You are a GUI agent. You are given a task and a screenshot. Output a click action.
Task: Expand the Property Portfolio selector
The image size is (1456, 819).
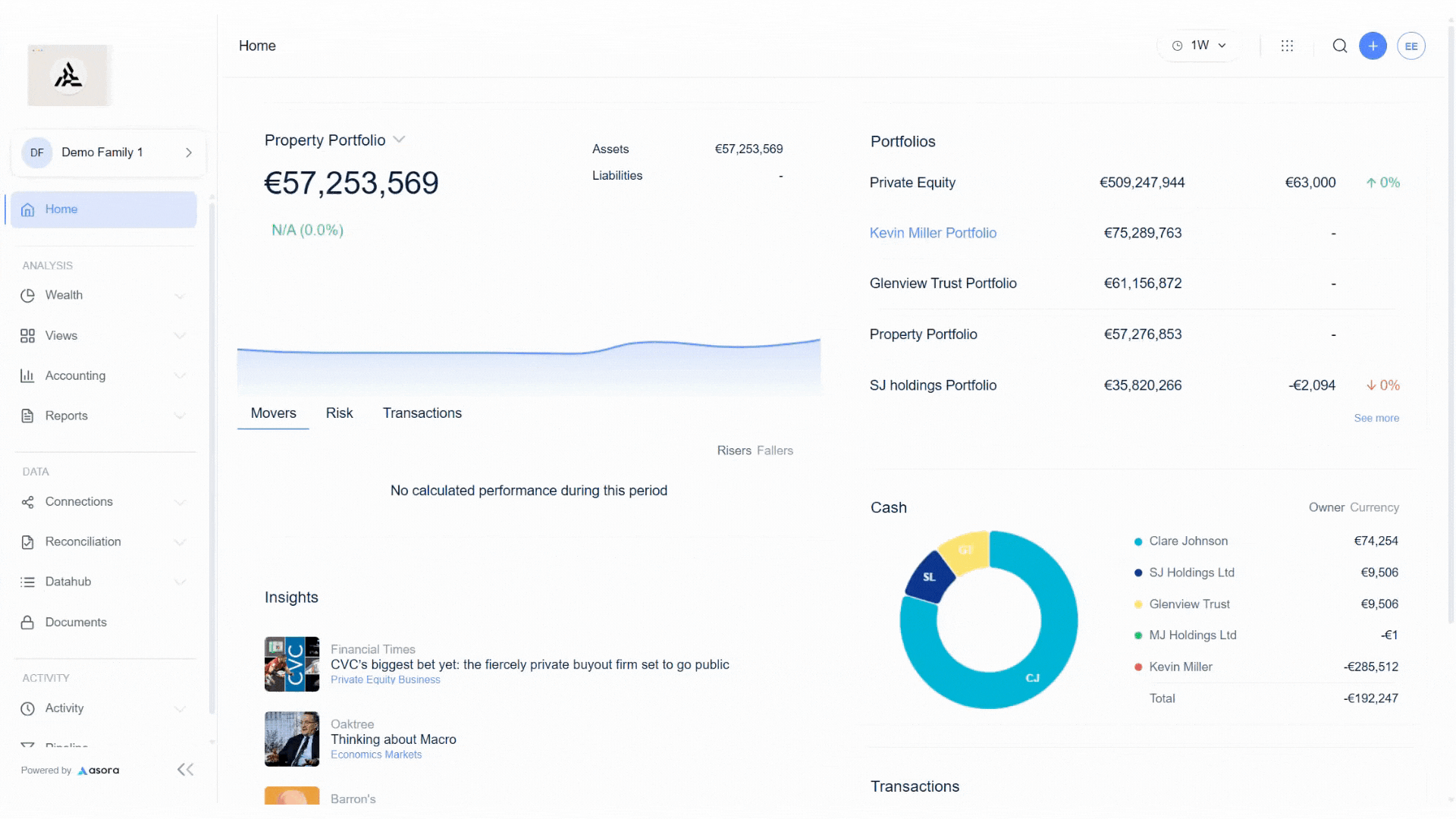399,140
